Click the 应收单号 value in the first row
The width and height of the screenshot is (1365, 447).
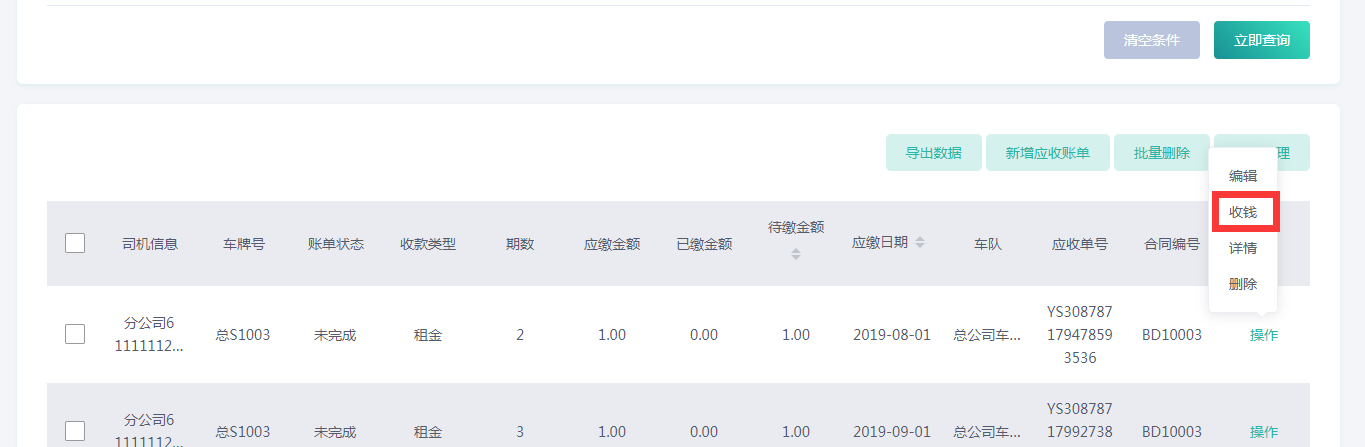[1079, 335]
